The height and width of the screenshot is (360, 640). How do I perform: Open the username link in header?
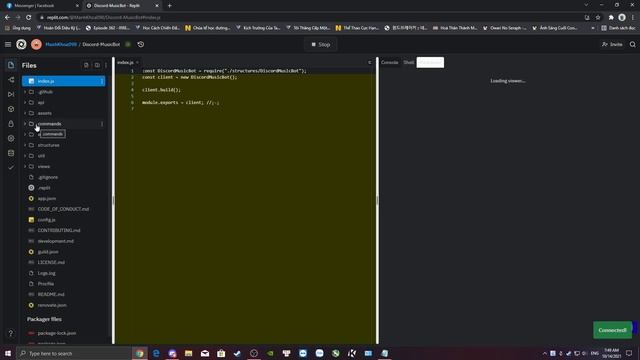(x=61, y=44)
